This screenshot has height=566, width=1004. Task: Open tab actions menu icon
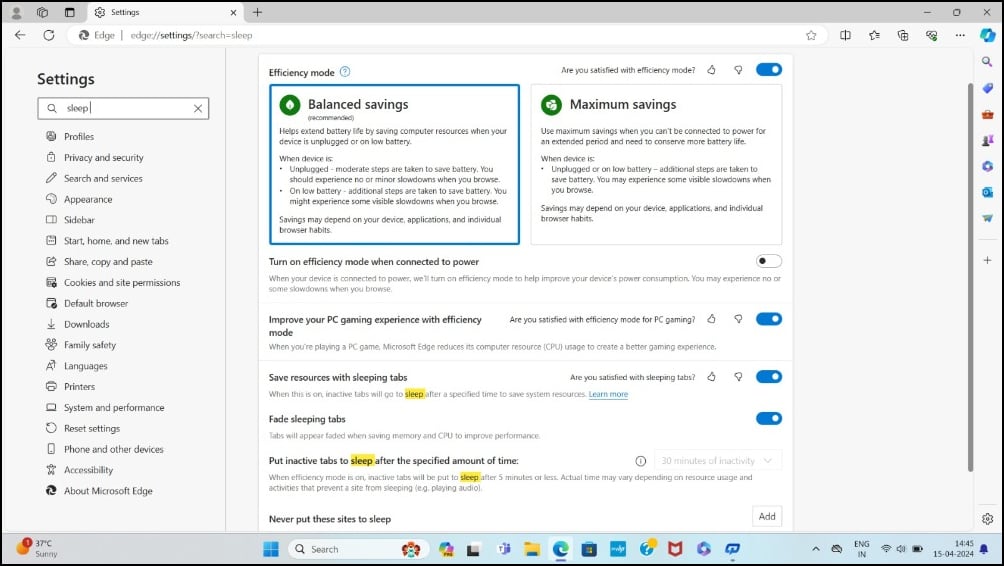(x=70, y=12)
